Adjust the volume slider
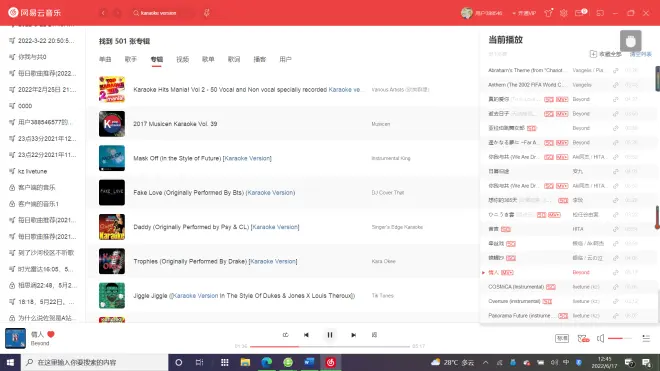Image resolution: width=660 pixels, height=371 pixels. 620,338
